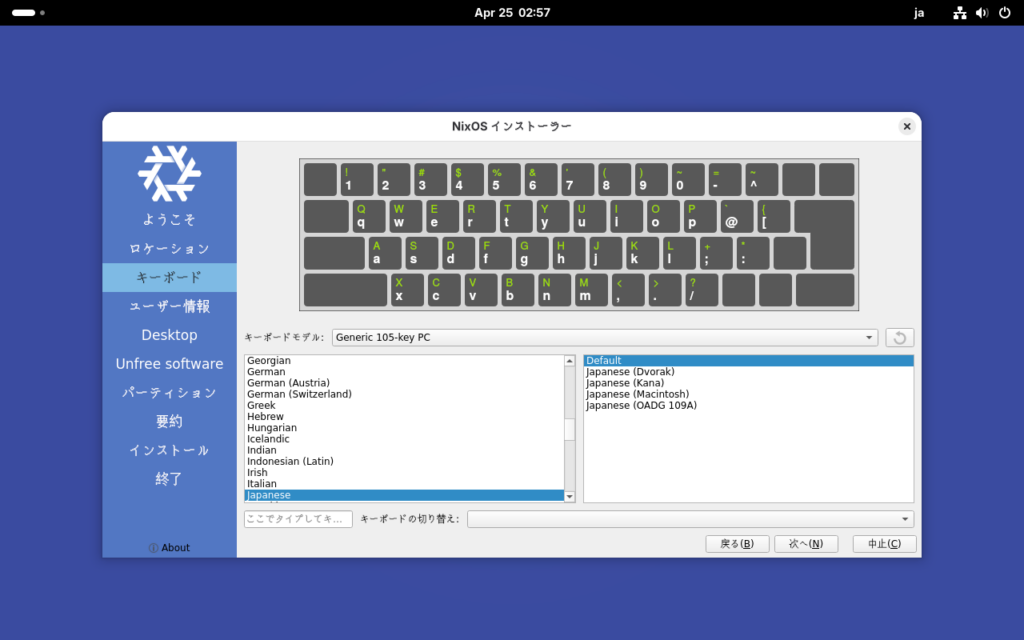Click the reset keyboard model icon button
The height and width of the screenshot is (640, 1024).
[899, 338]
